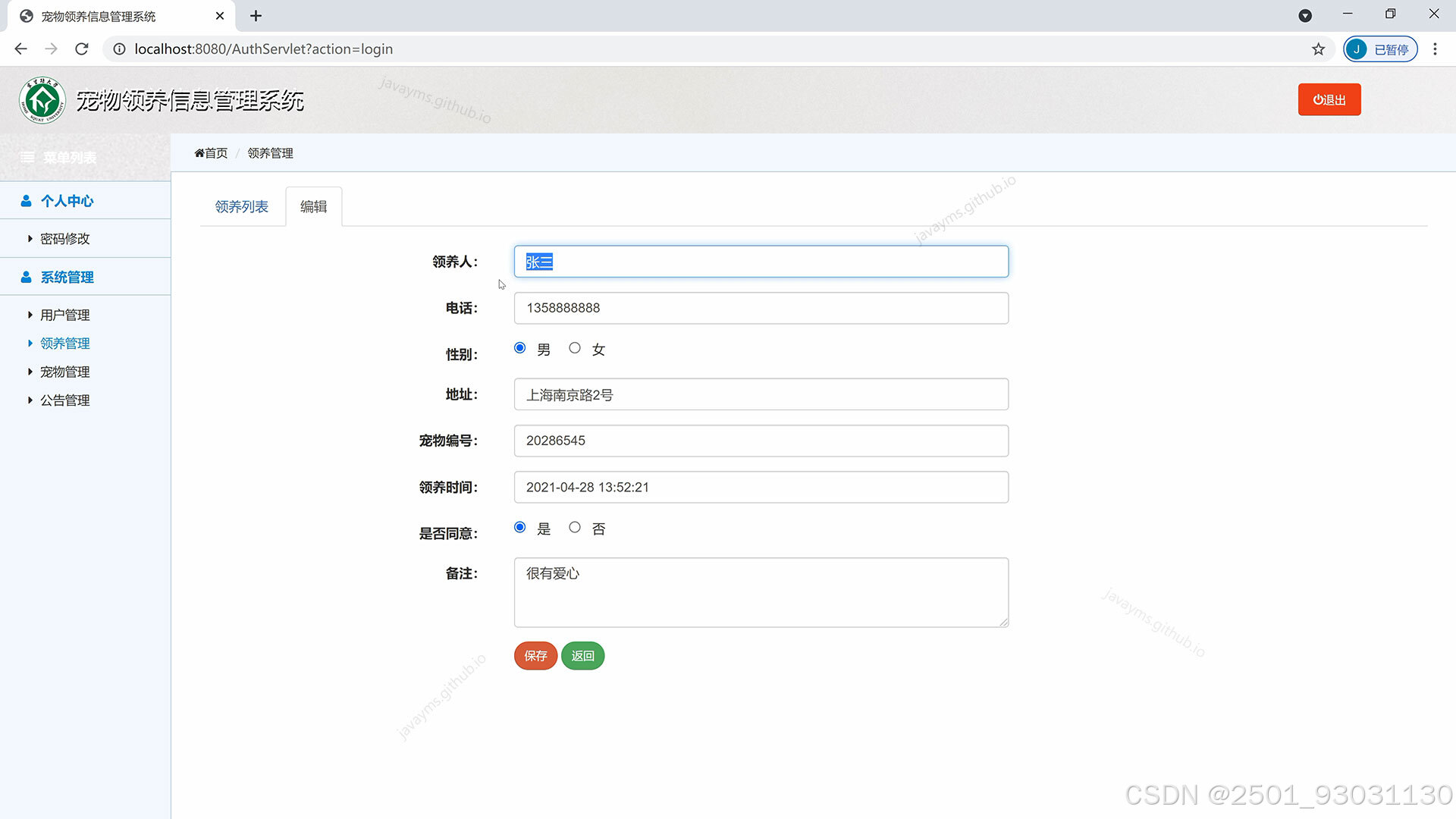
Task: Close the 宠物领养信息管理系统 browser tab
Action: click(220, 16)
